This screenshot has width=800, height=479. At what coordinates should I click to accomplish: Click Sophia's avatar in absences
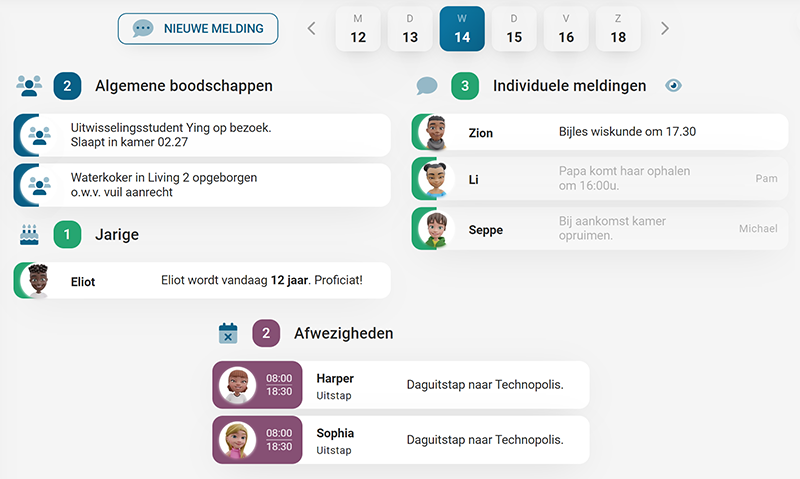pyautogui.click(x=237, y=440)
